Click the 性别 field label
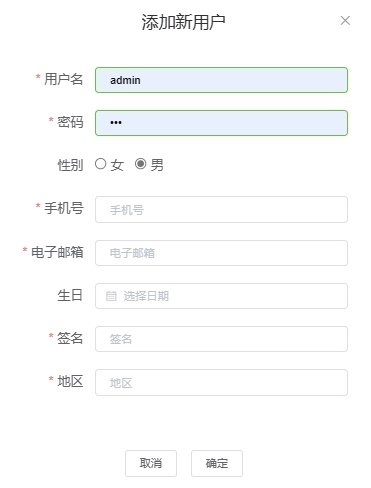 click(x=70, y=165)
